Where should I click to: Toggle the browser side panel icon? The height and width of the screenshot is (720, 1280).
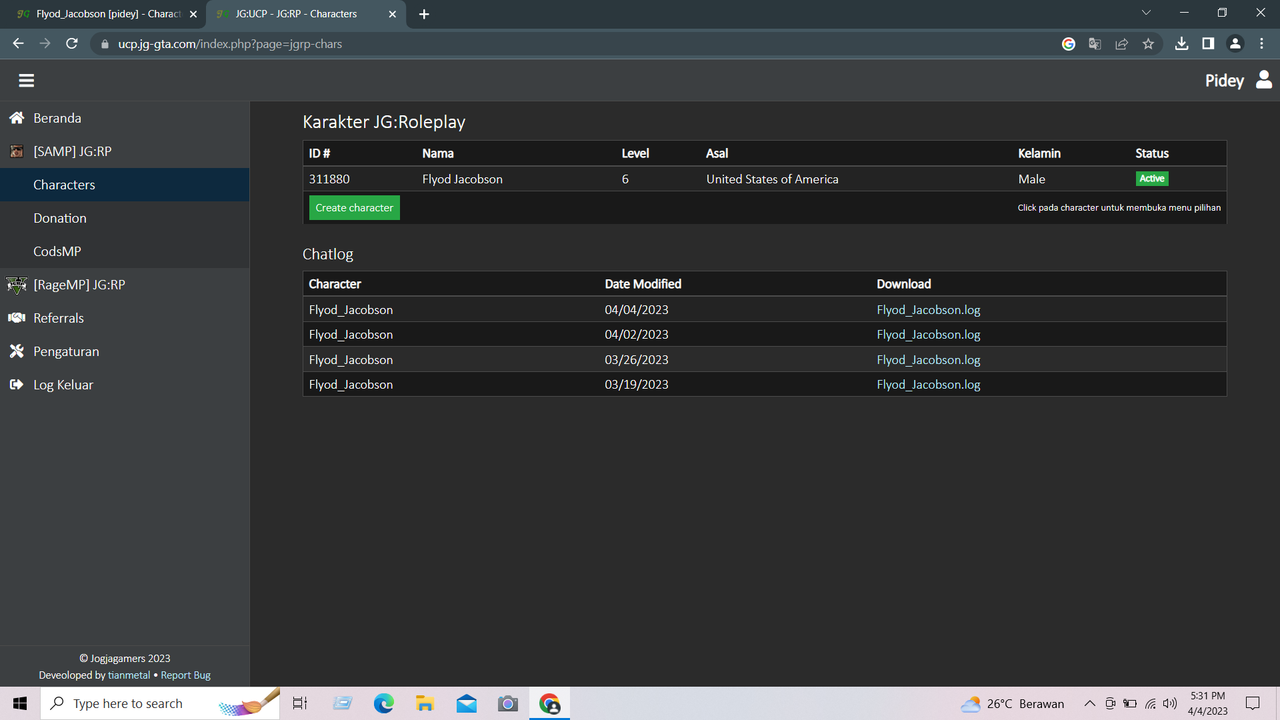(1208, 44)
